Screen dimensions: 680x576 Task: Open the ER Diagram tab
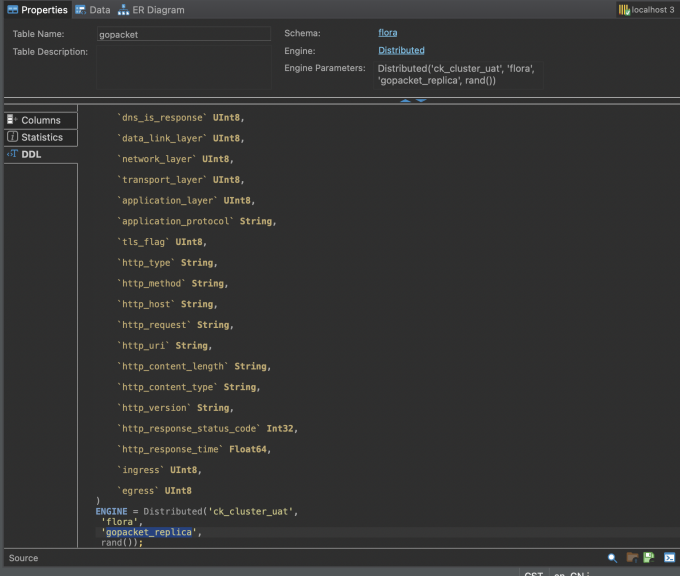point(151,10)
